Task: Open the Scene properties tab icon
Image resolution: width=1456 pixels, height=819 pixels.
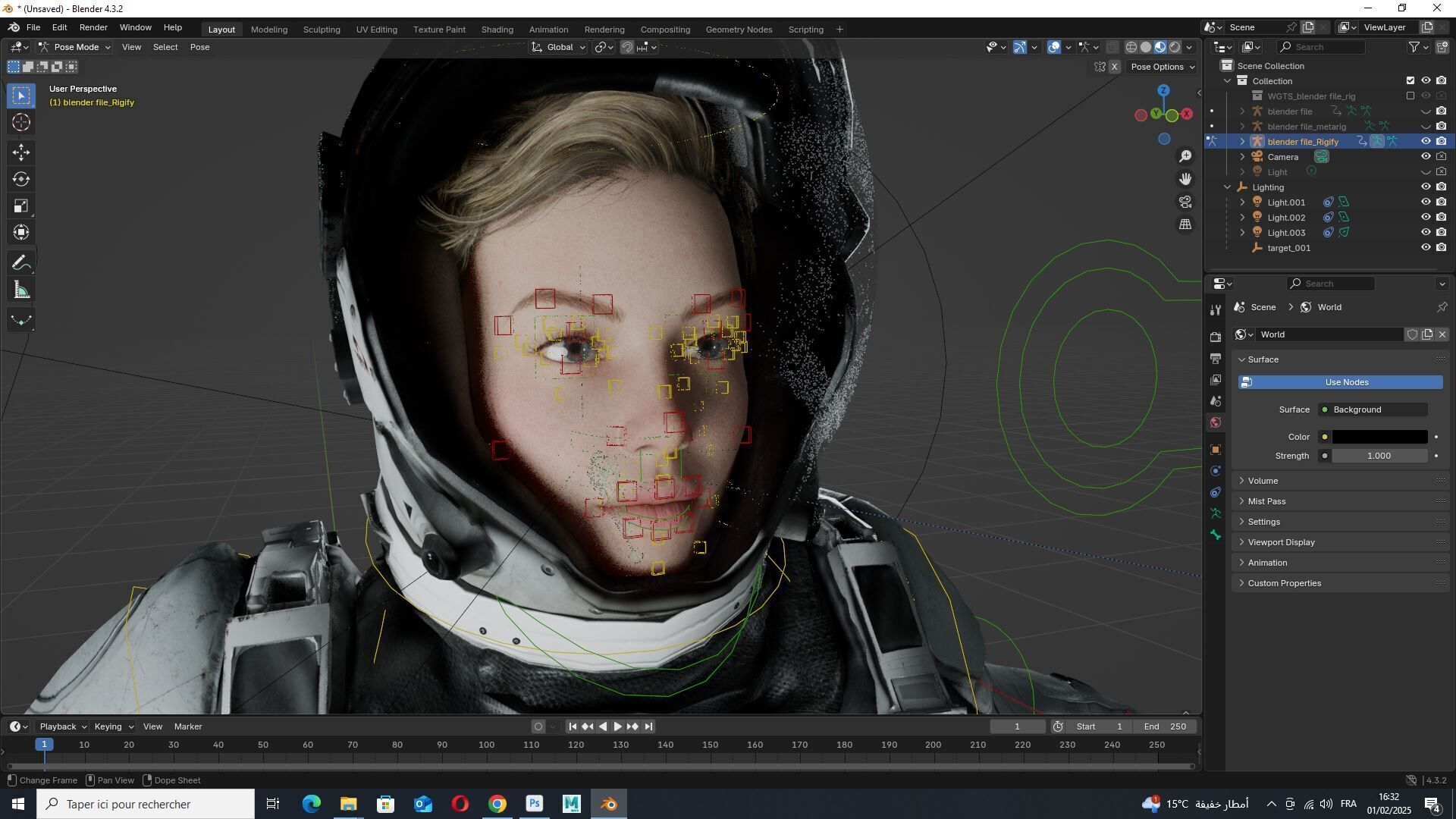Action: click(x=1216, y=400)
